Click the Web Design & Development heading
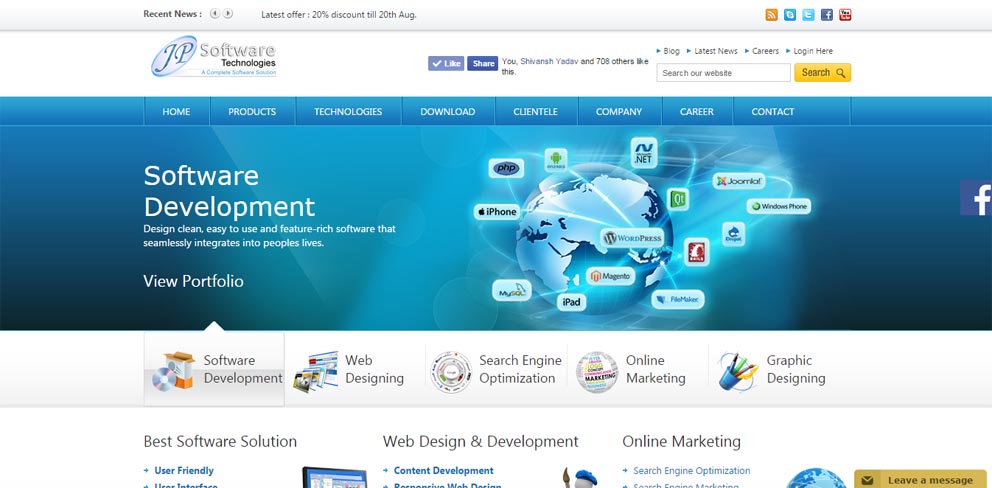 (481, 441)
